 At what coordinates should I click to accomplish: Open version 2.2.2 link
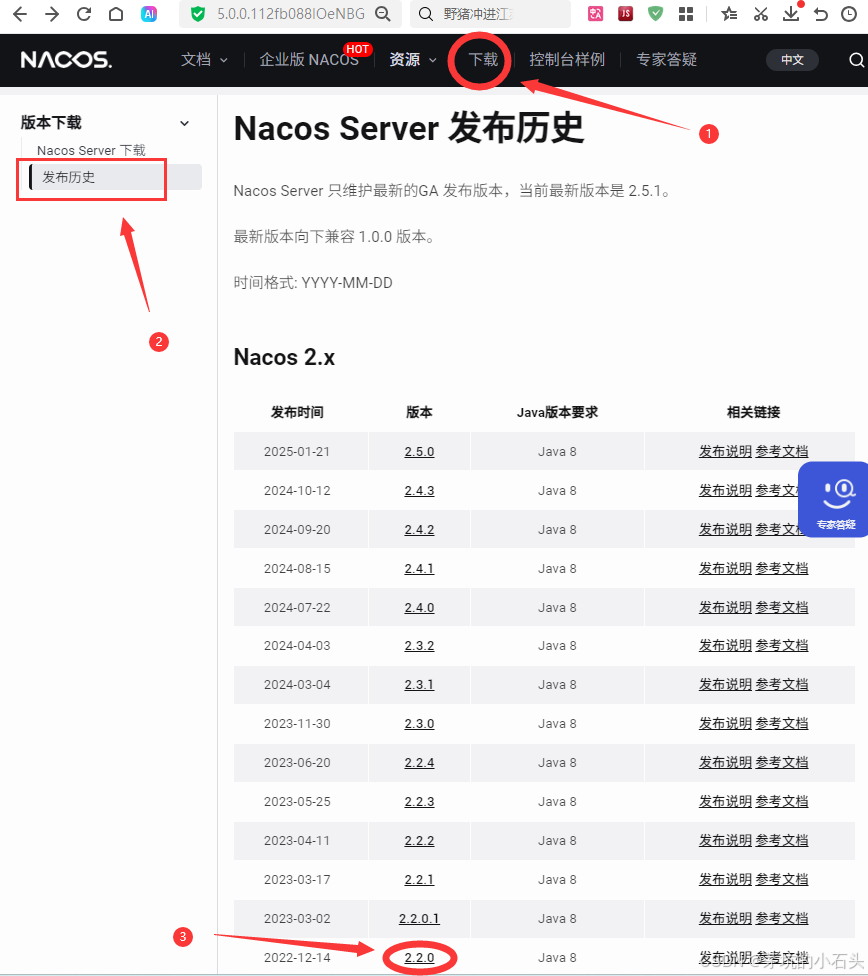tap(419, 840)
